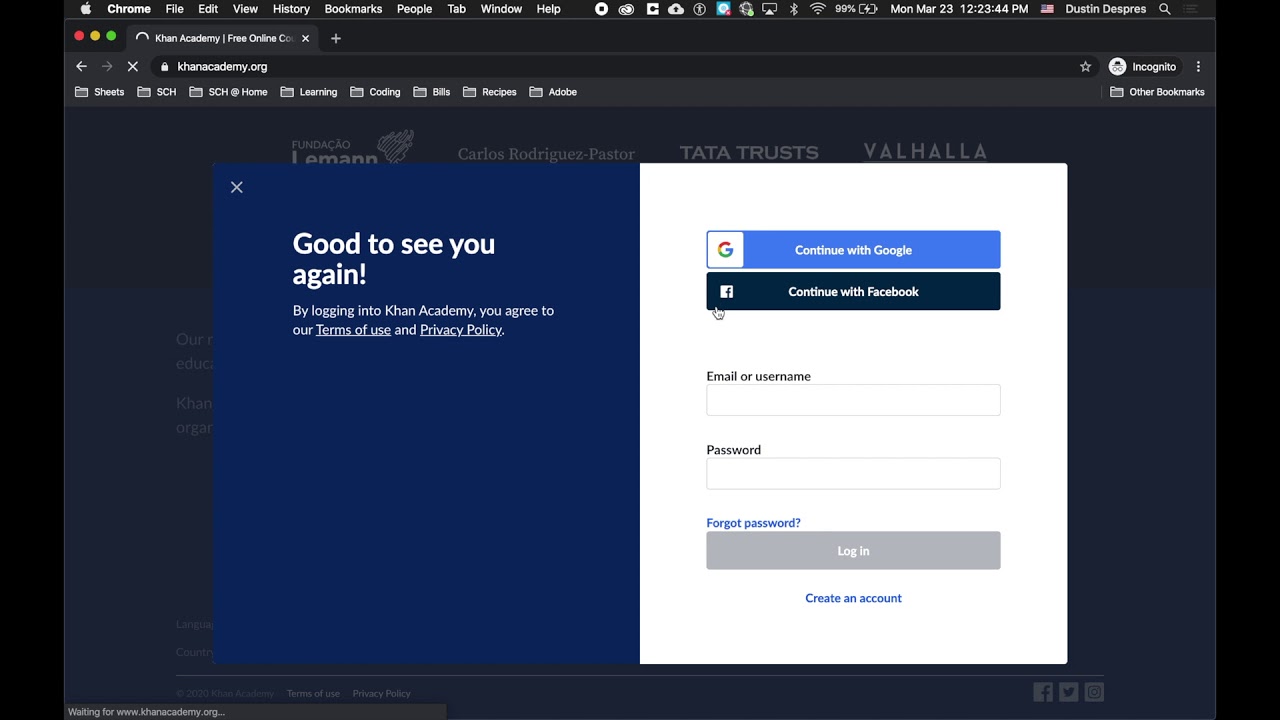Close the login dialog with the X

(237, 187)
